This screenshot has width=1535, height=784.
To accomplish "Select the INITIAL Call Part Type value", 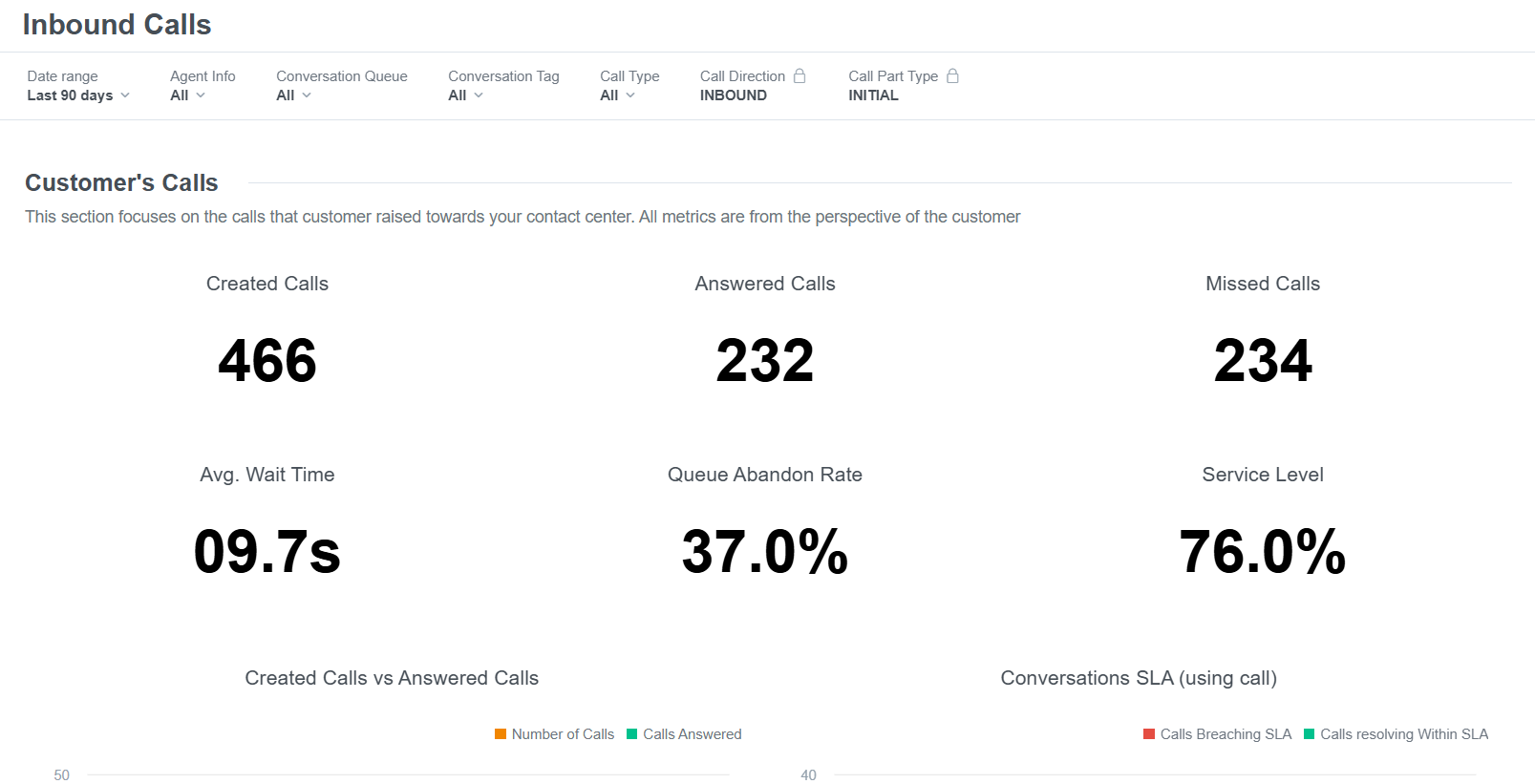I will [873, 95].
